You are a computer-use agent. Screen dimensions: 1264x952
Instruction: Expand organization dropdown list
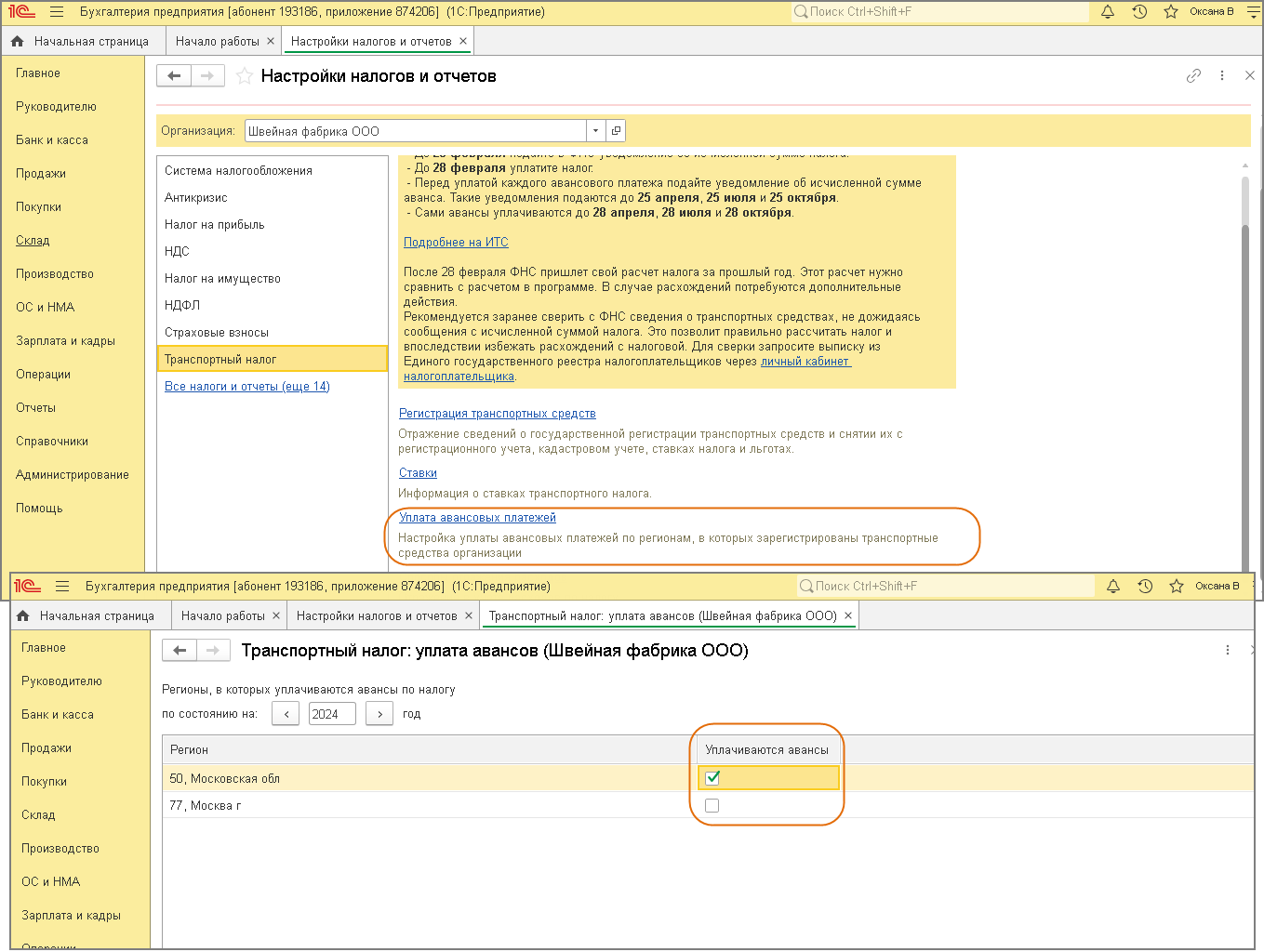click(596, 131)
